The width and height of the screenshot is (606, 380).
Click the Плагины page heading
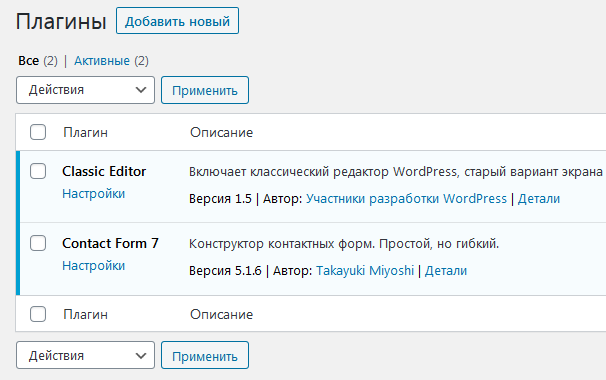point(61,22)
